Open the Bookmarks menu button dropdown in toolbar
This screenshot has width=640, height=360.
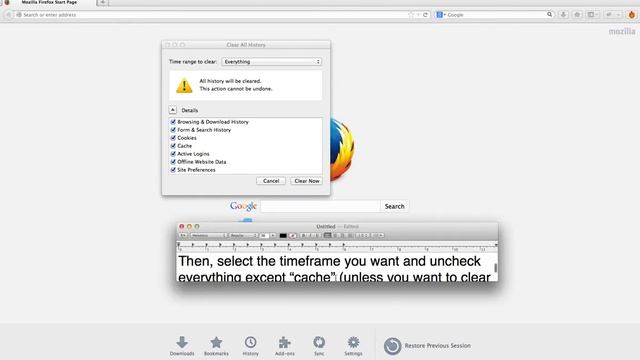pos(593,15)
